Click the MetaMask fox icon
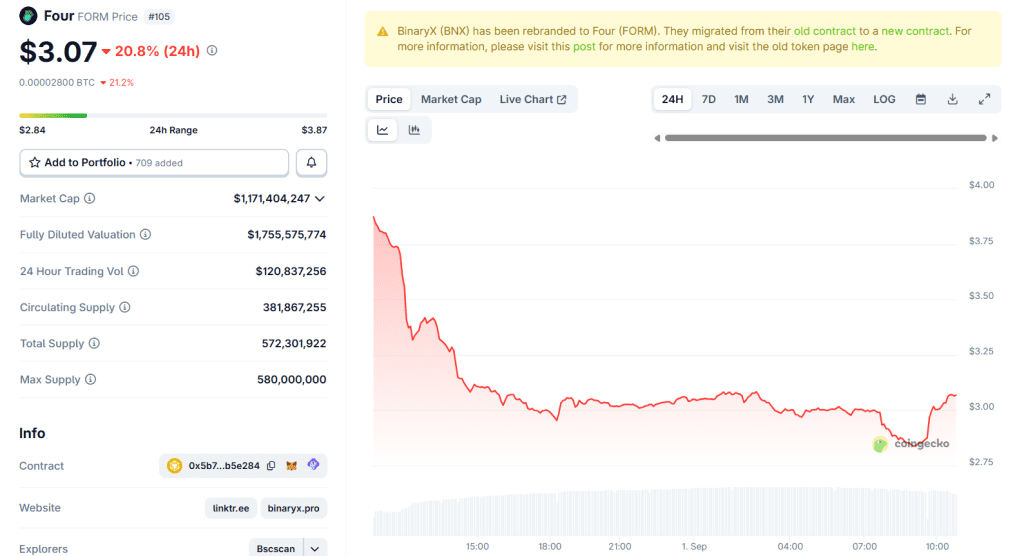 pyautogui.click(x=292, y=466)
